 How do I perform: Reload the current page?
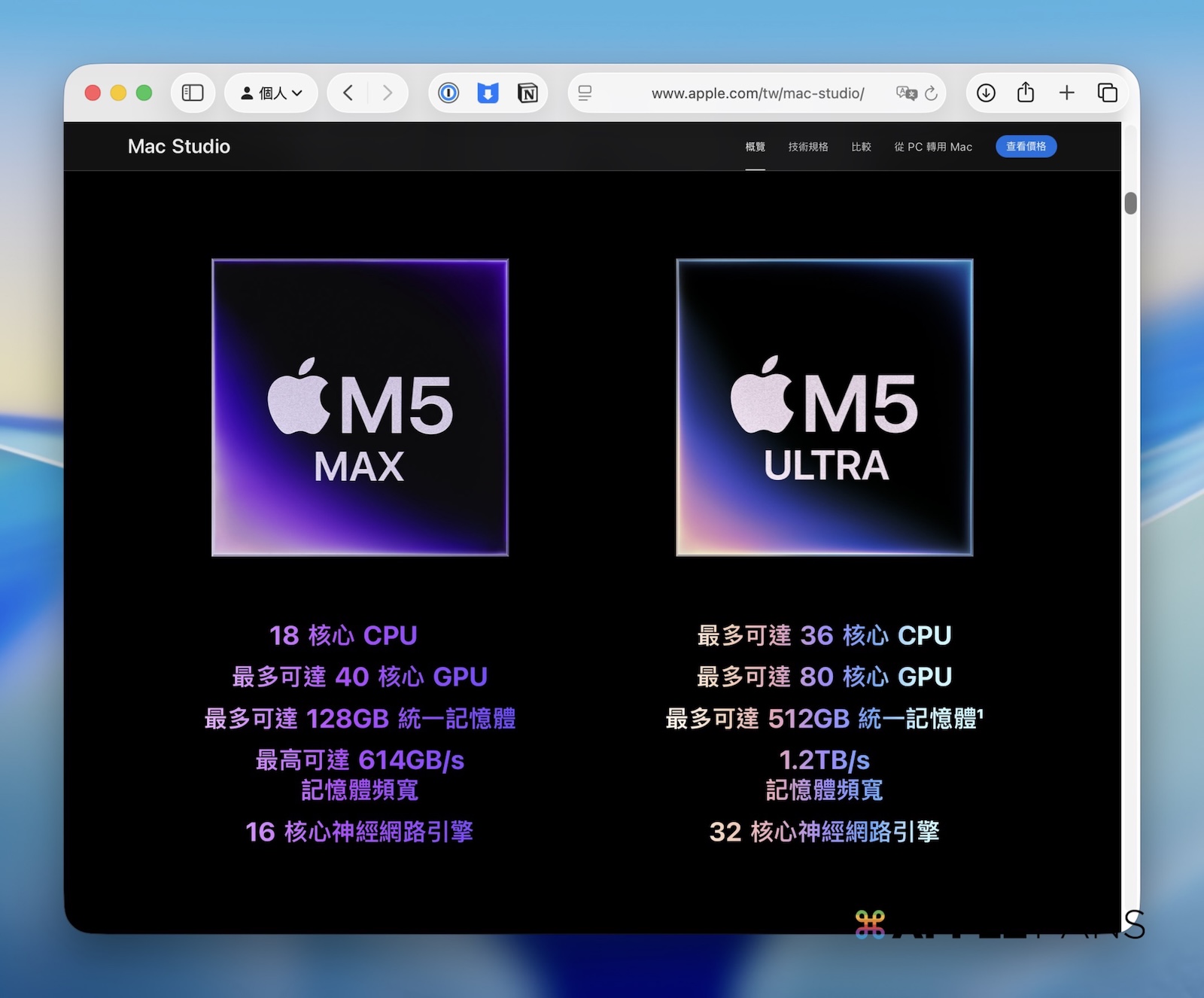coord(931,93)
